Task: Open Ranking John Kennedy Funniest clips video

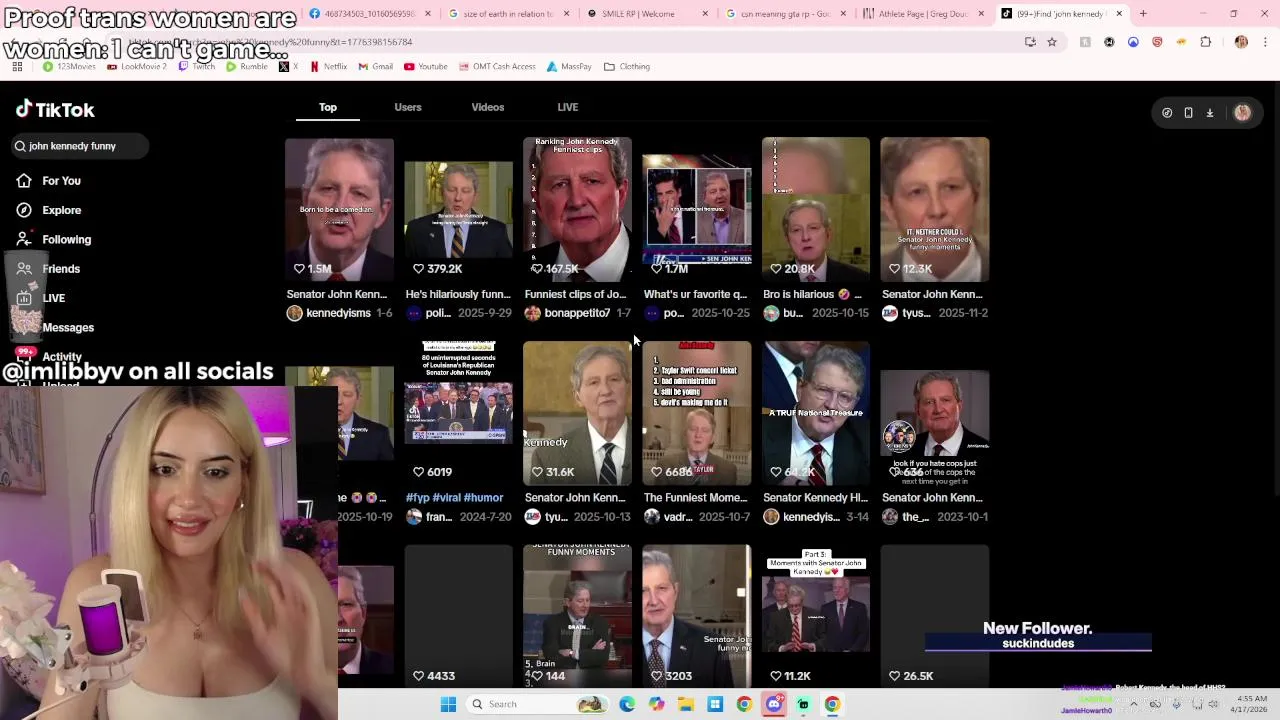Action: click(577, 209)
